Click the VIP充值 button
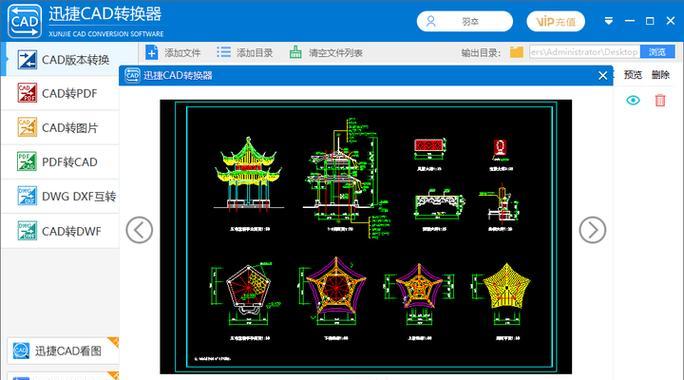 [555, 21]
